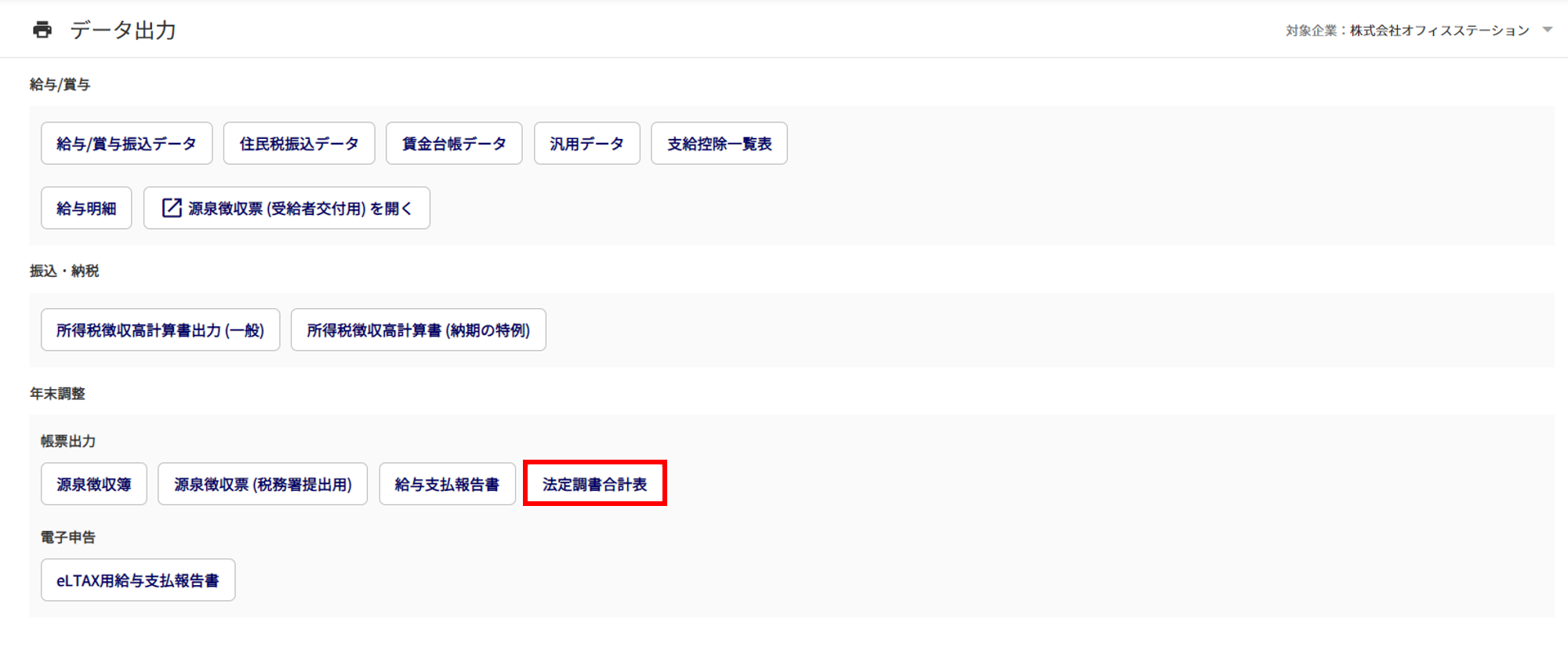
Task: Open 所得税徴収高計算書 (納期の特例)
Action: 419,330
